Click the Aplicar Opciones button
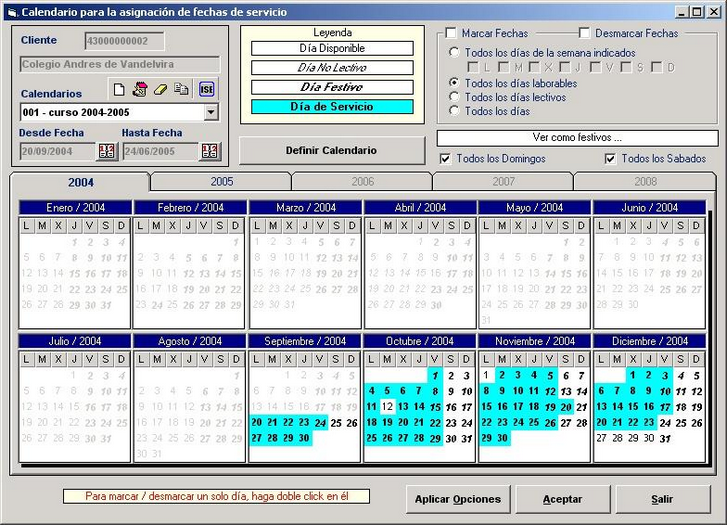This screenshot has width=727, height=525. coord(458,499)
